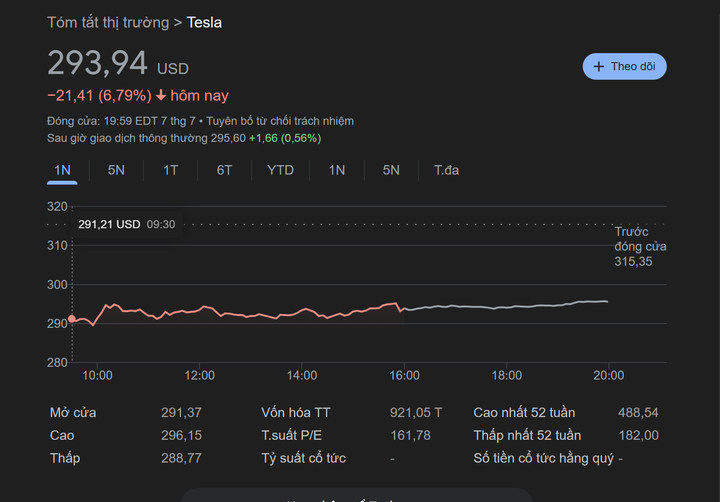
Task: Switch to the 1T one-month tab
Action: pyautogui.click(x=170, y=170)
